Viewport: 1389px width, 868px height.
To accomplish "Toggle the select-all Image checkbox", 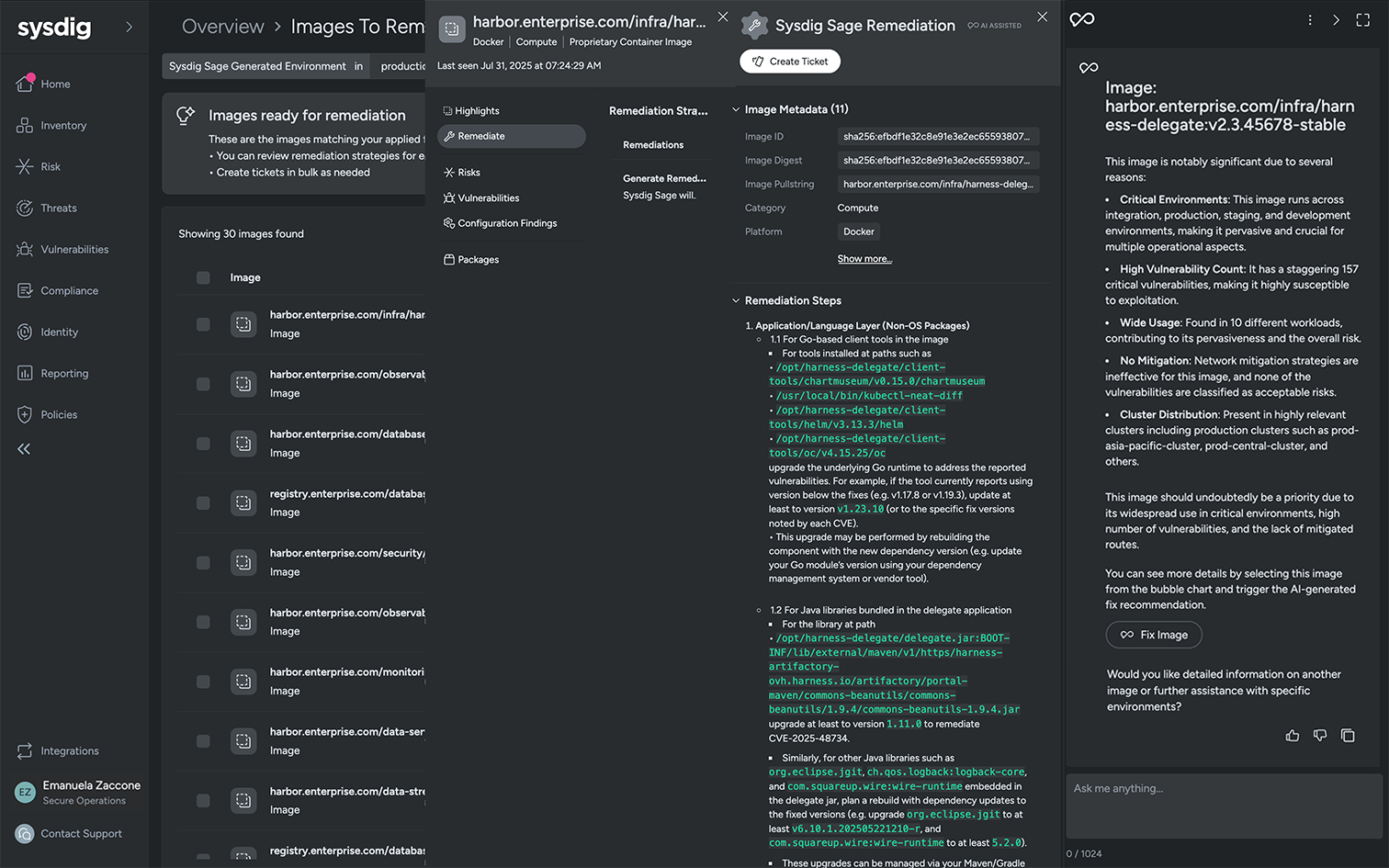I will pos(203,277).
